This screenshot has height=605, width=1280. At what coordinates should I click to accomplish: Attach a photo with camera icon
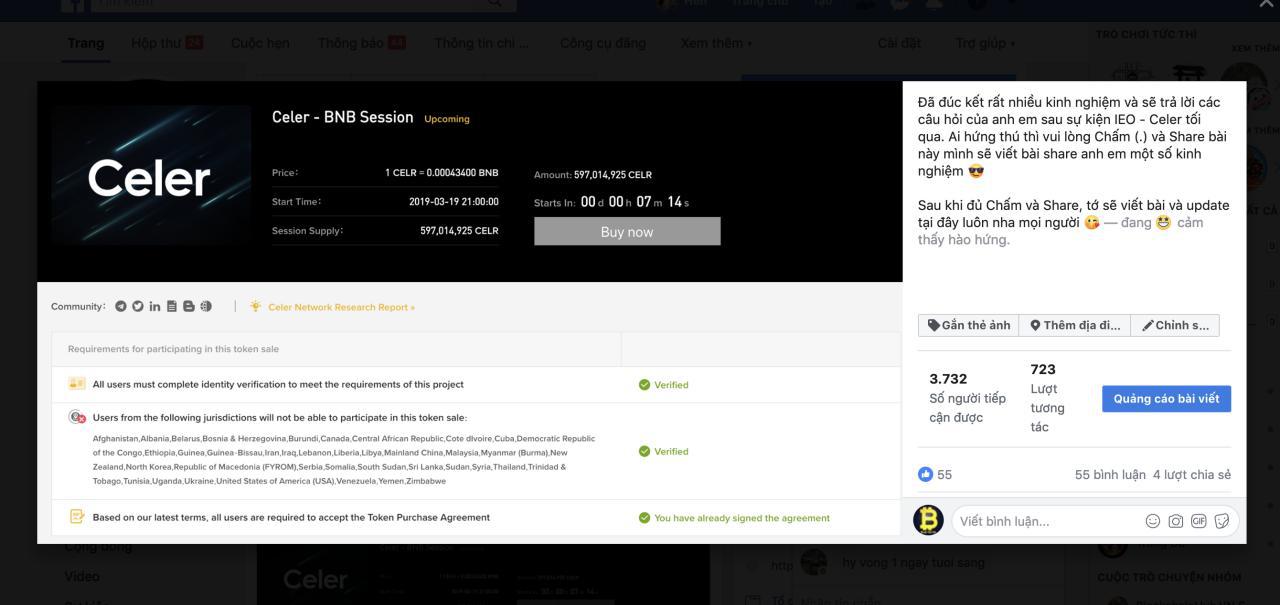(x=1176, y=521)
